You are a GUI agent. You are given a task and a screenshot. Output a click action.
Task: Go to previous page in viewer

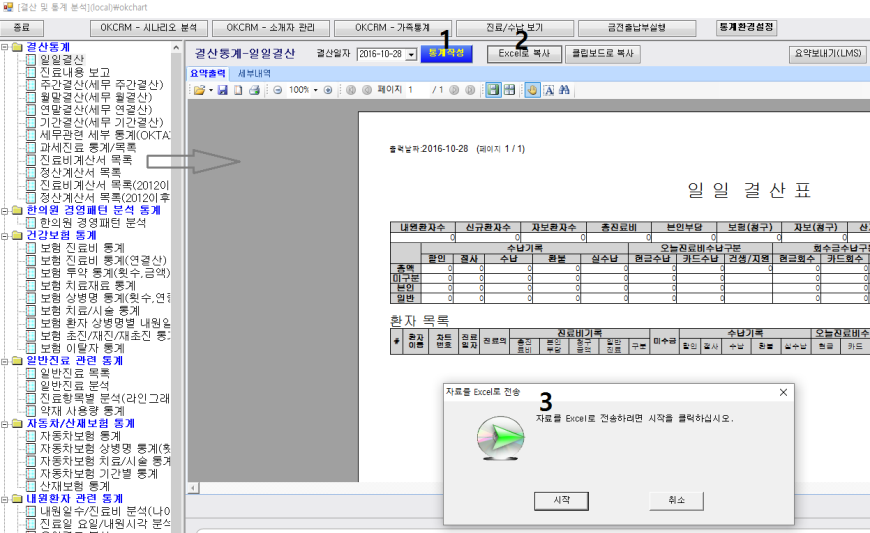tap(367, 90)
